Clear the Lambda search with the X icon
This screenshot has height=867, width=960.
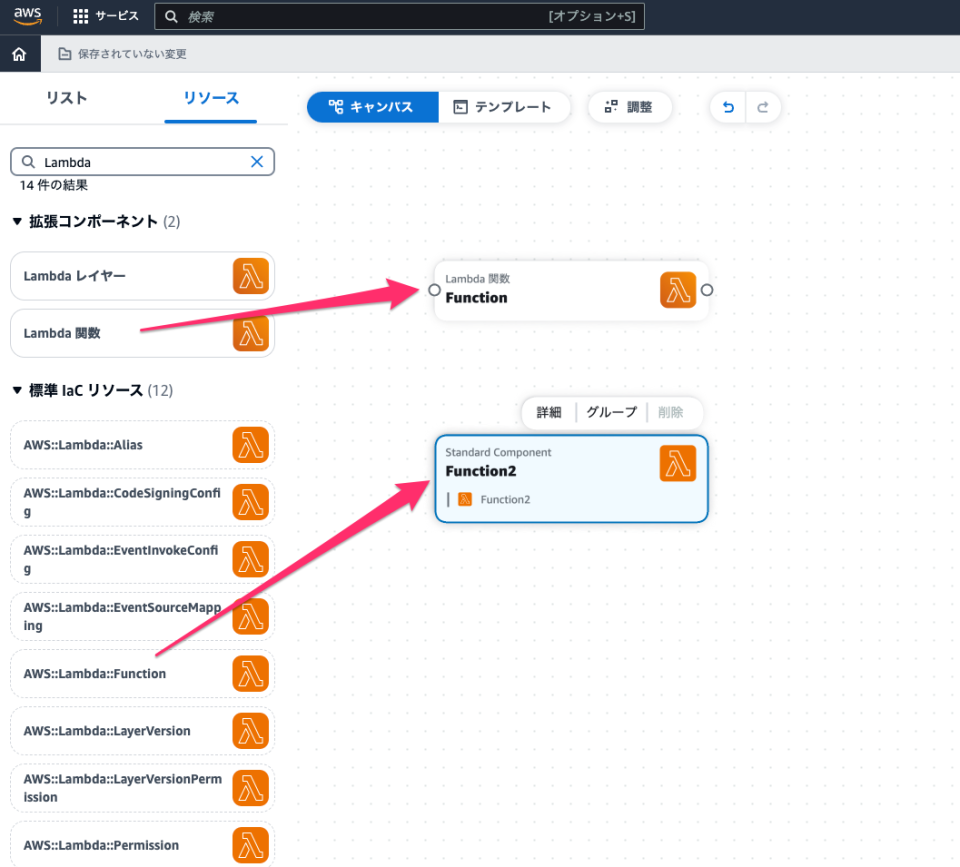click(257, 161)
